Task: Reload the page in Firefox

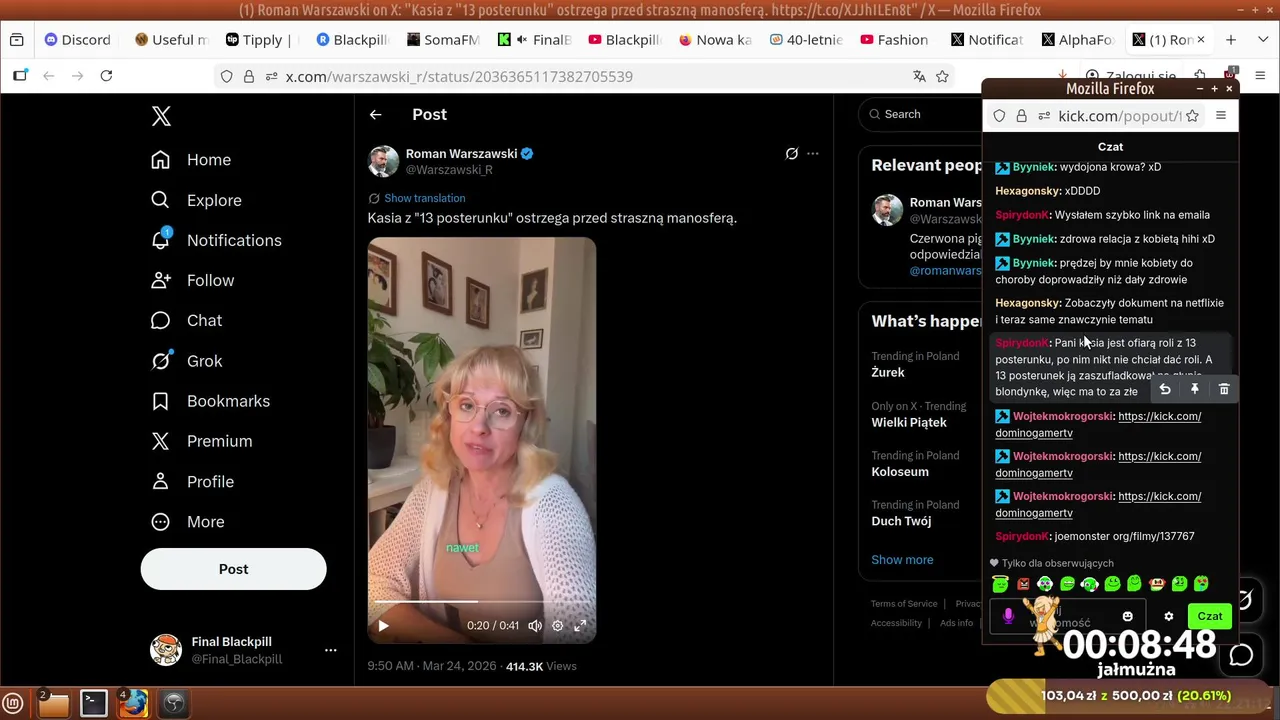Action: pyautogui.click(x=106, y=76)
